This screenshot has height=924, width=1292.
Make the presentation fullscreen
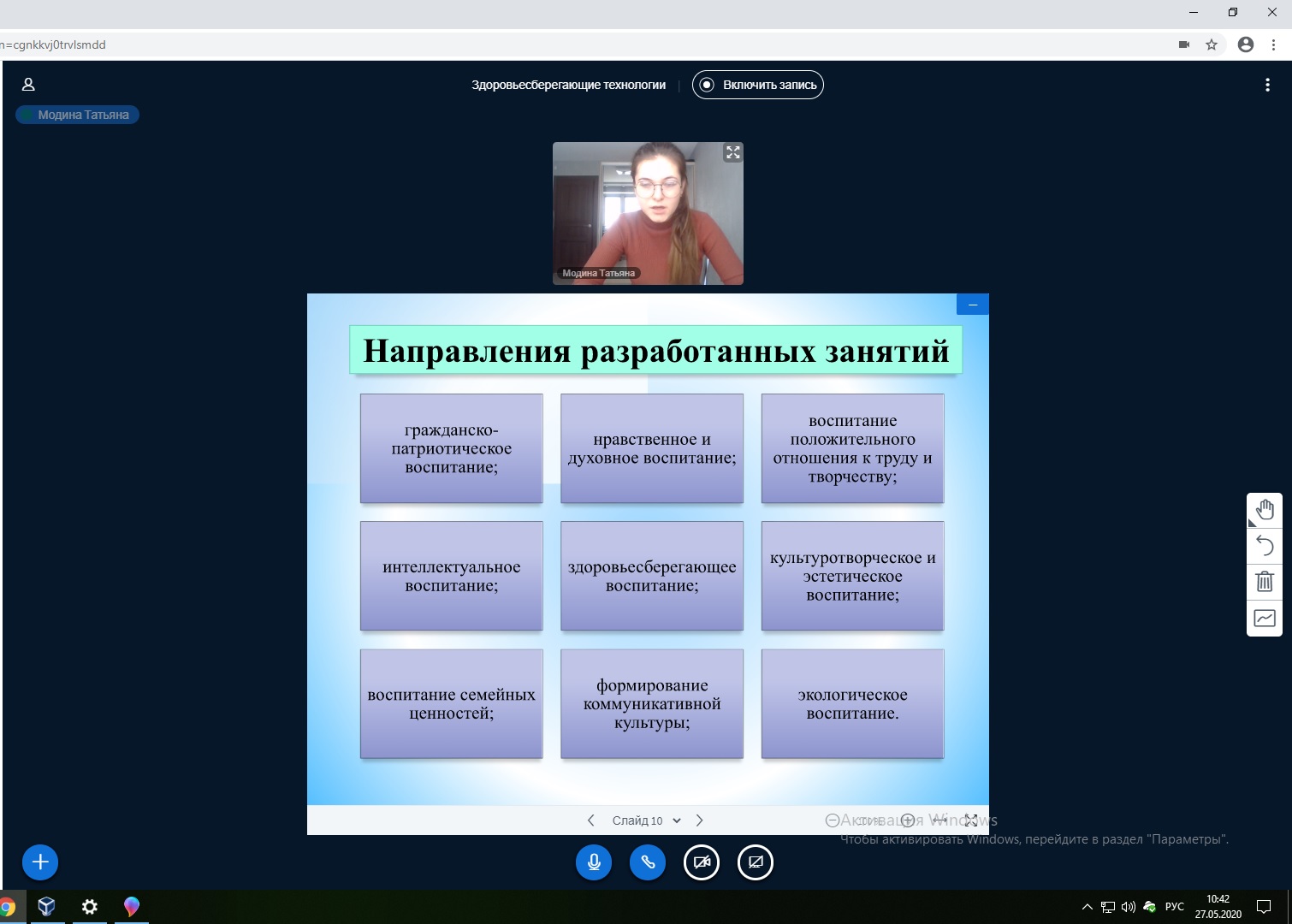(971, 820)
